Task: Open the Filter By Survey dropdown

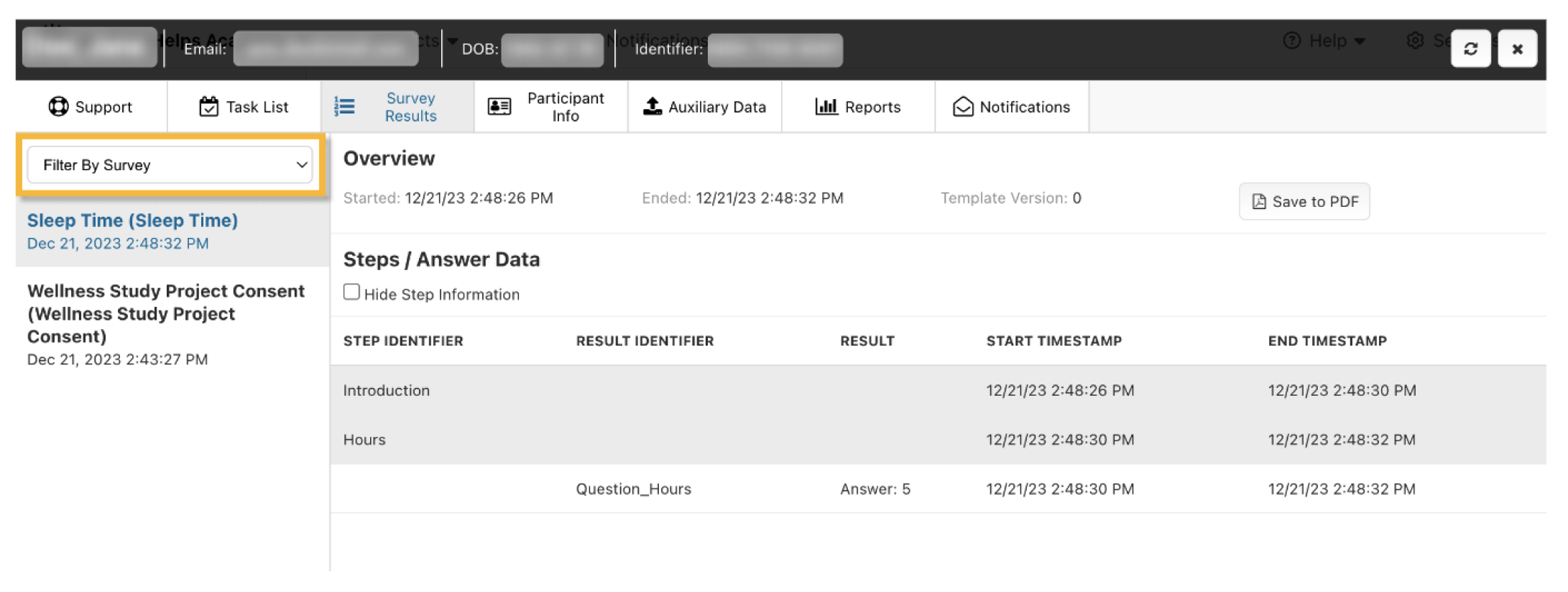Action: pyautogui.click(x=170, y=165)
